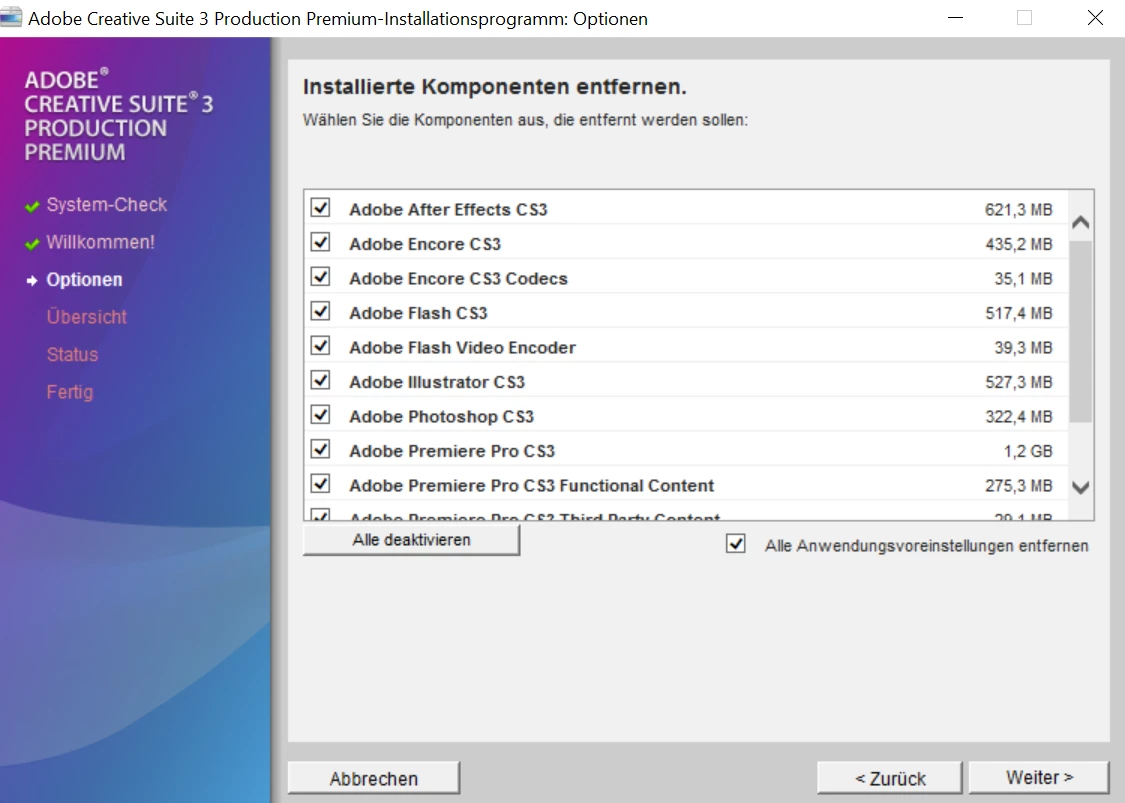
Task: Uncheck Adobe Encore CS3 checkbox
Action: point(320,243)
